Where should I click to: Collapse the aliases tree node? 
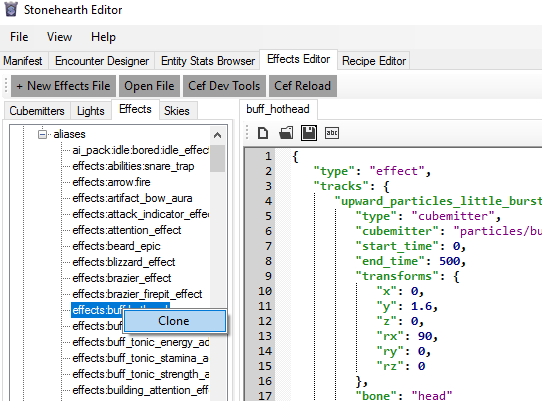click(42, 134)
